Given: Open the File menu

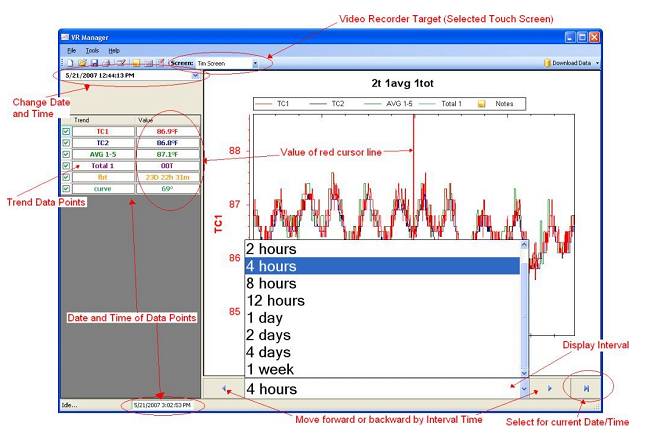Looking at the screenshot, I should (x=71, y=50).
